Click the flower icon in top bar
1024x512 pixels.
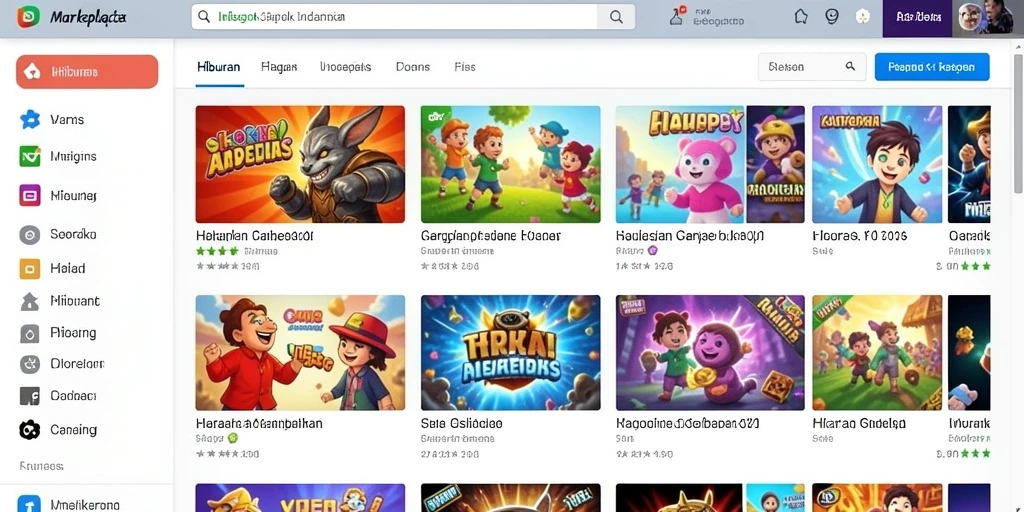tap(863, 17)
